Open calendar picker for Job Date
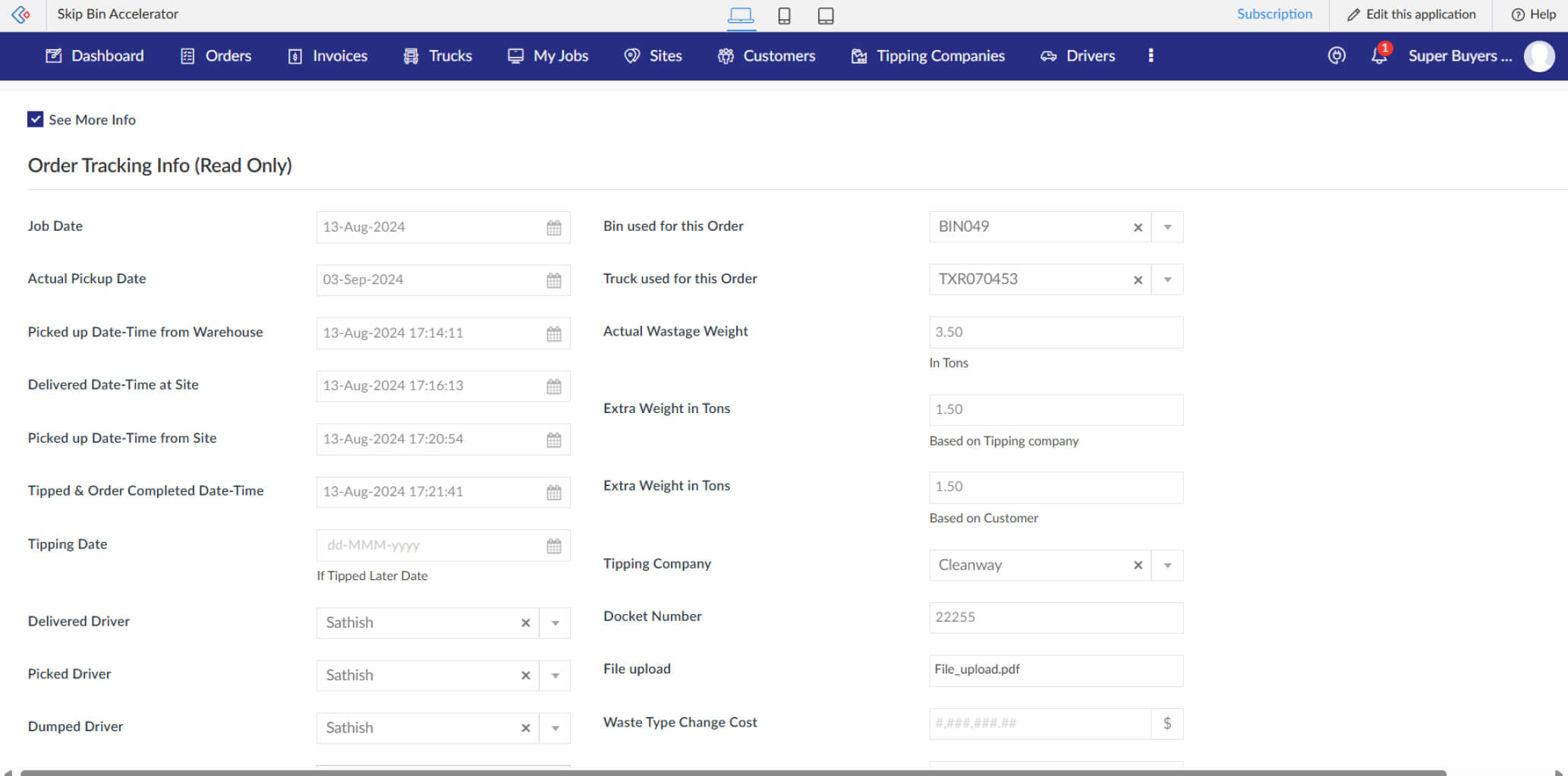This screenshot has width=1568, height=776. 554,228
